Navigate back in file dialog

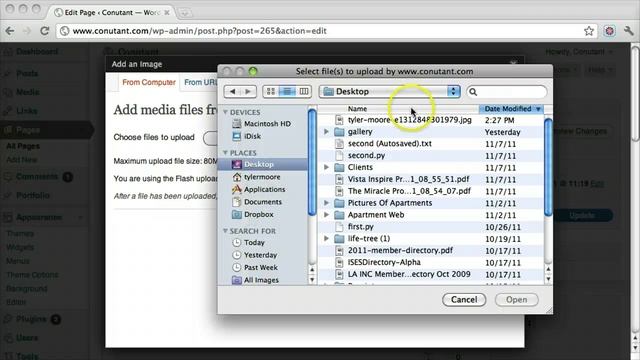tap(232, 91)
